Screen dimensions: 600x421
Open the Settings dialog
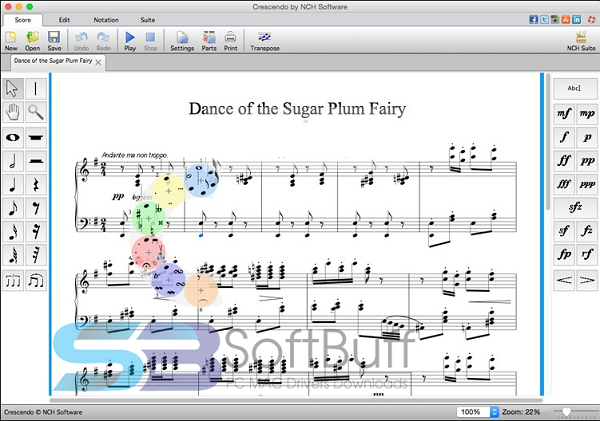click(182, 41)
